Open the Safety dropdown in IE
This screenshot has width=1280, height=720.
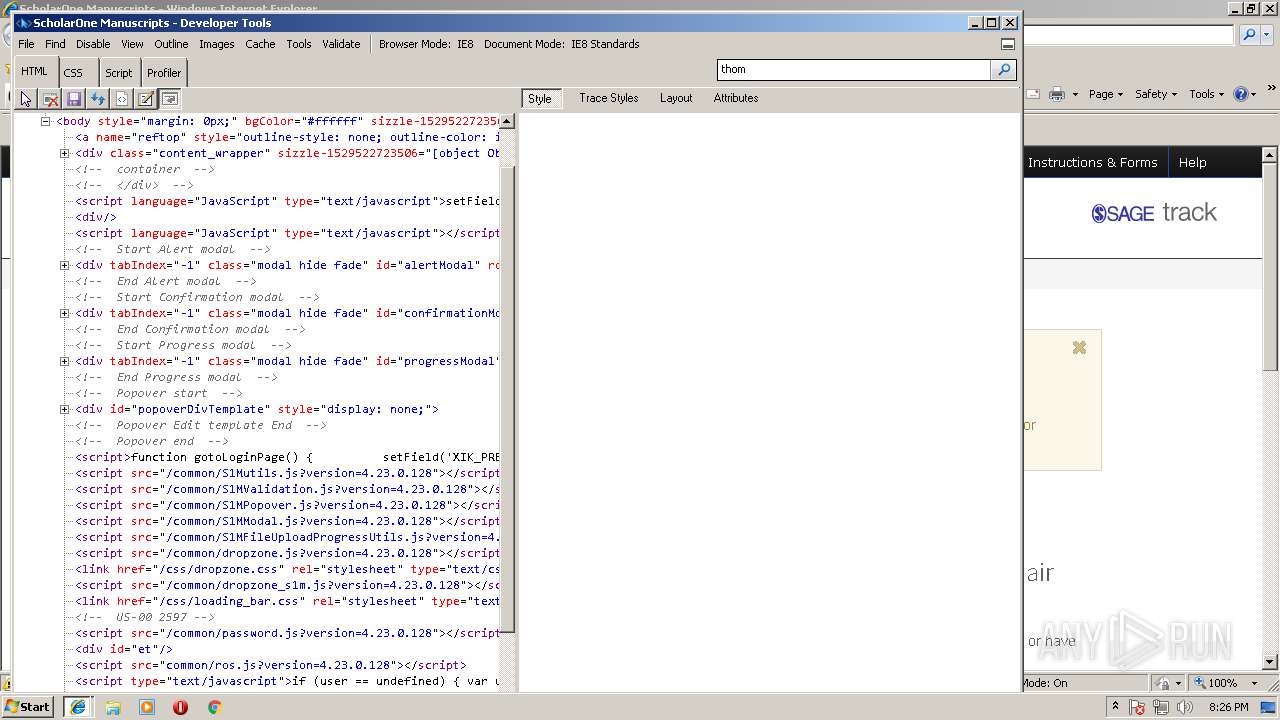point(1156,94)
